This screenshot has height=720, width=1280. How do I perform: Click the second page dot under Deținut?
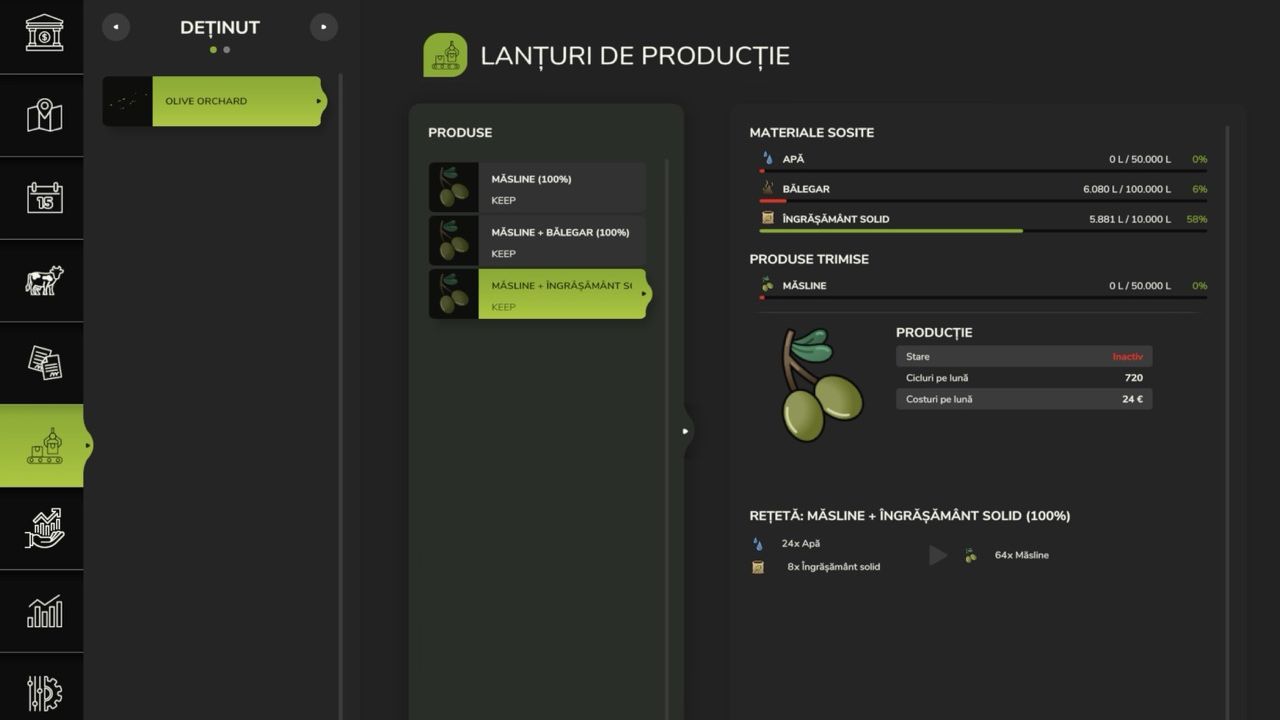(227, 49)
